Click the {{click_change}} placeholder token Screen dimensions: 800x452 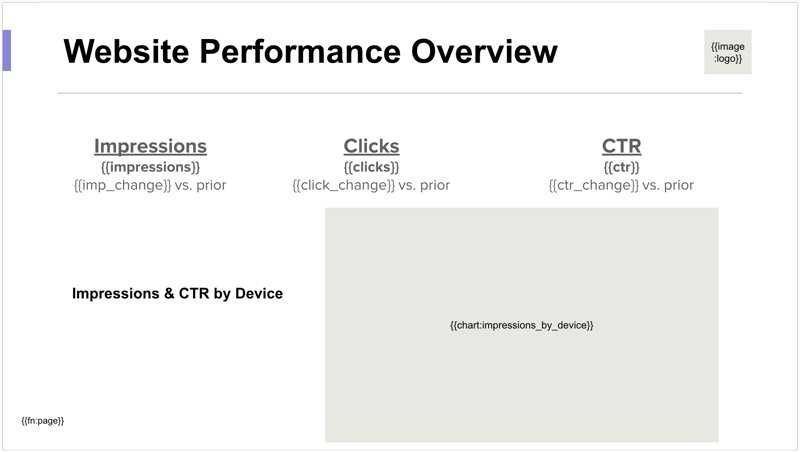(343, 185)
